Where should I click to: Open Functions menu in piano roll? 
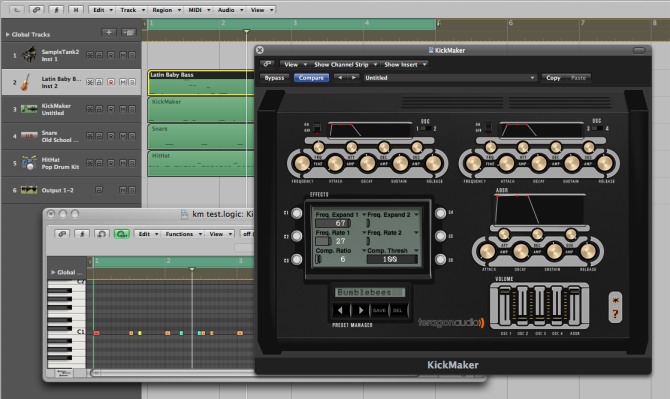tap(182, 234)
